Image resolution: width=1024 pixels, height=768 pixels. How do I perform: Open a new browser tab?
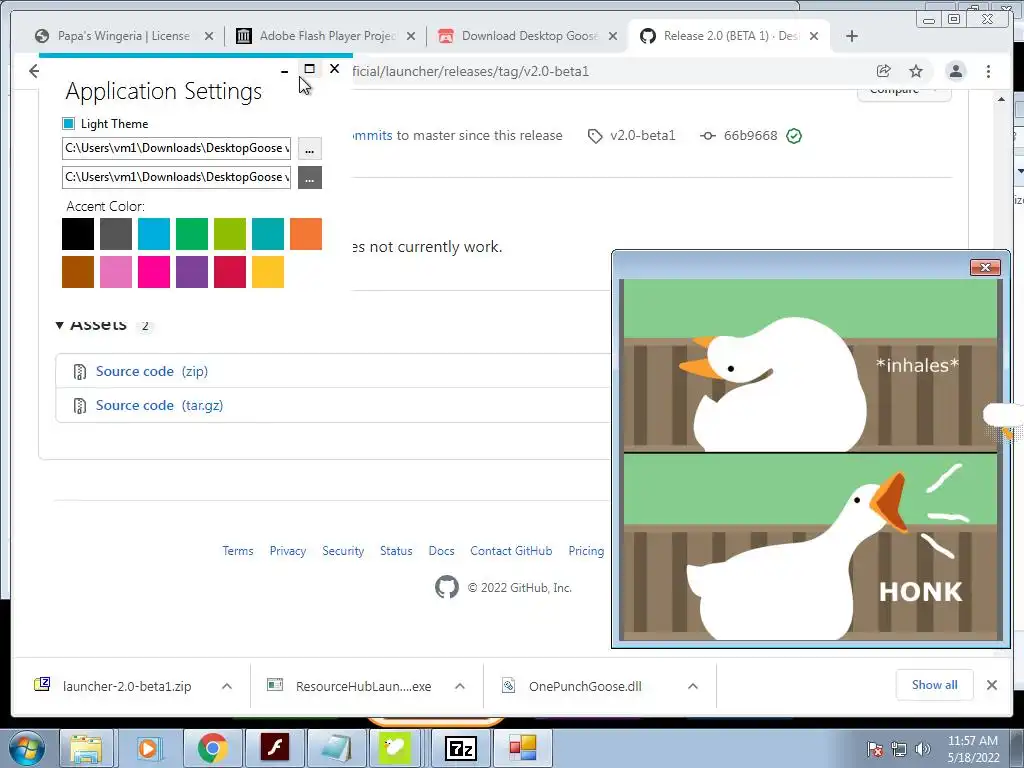(x=852, y=36)
